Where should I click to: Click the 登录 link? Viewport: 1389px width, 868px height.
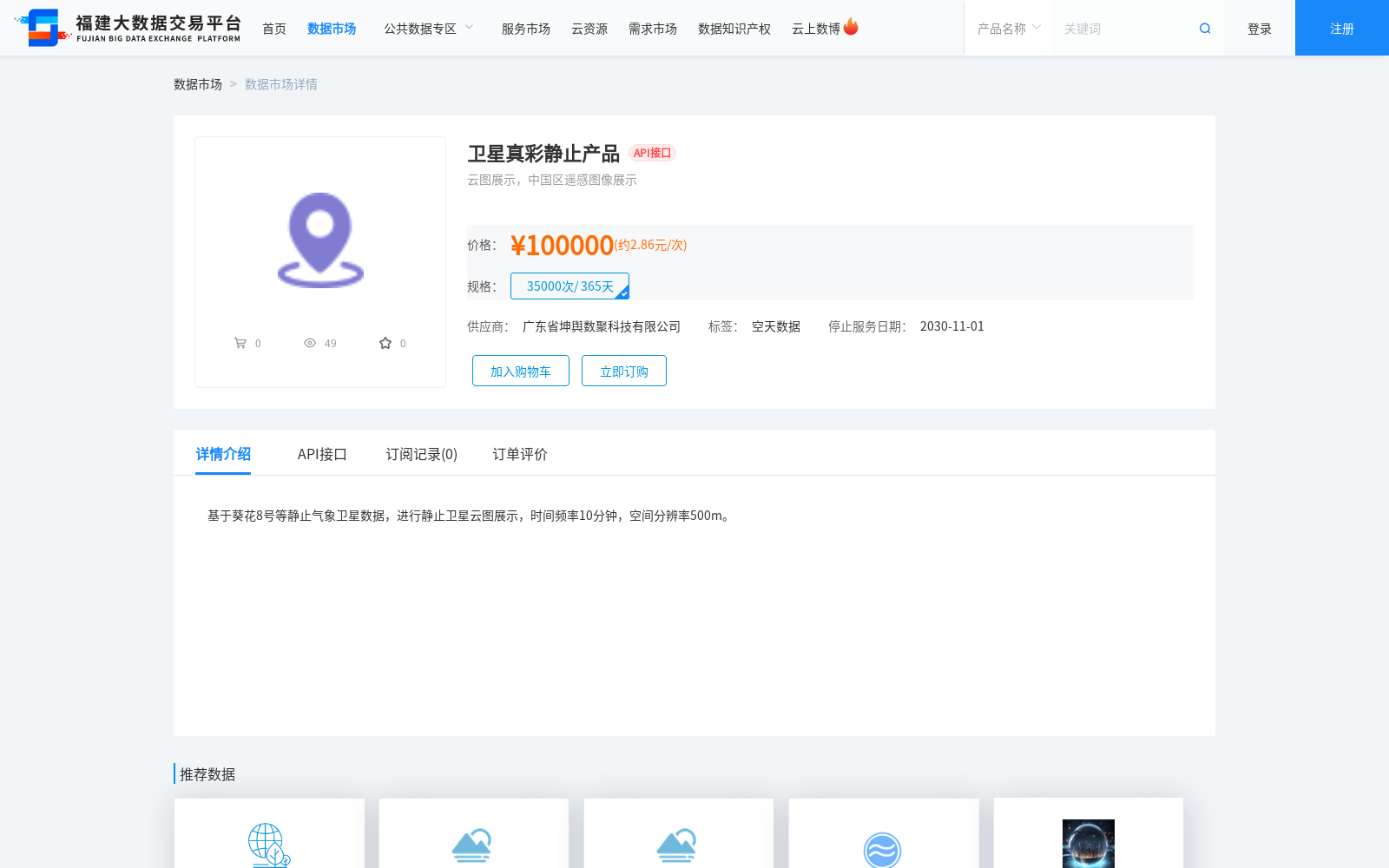1260,29
